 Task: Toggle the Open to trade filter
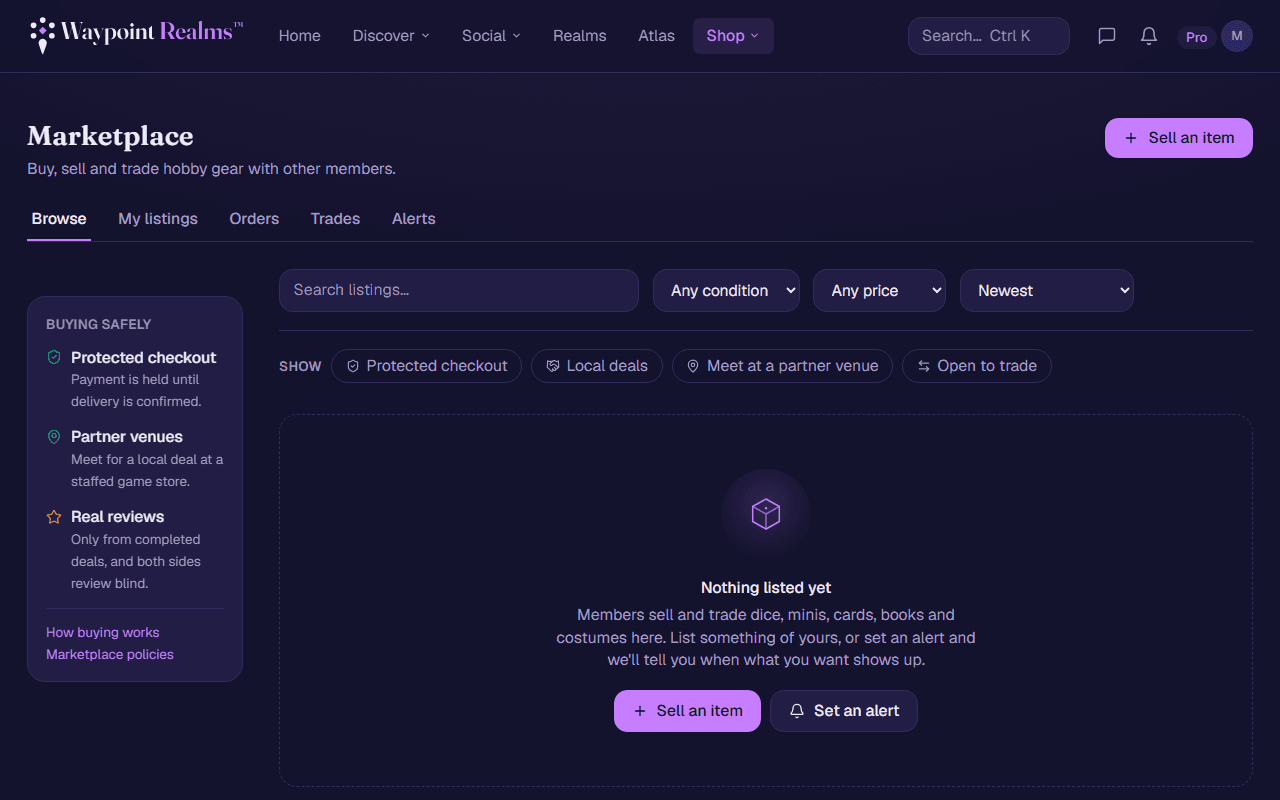coord(977,366)
